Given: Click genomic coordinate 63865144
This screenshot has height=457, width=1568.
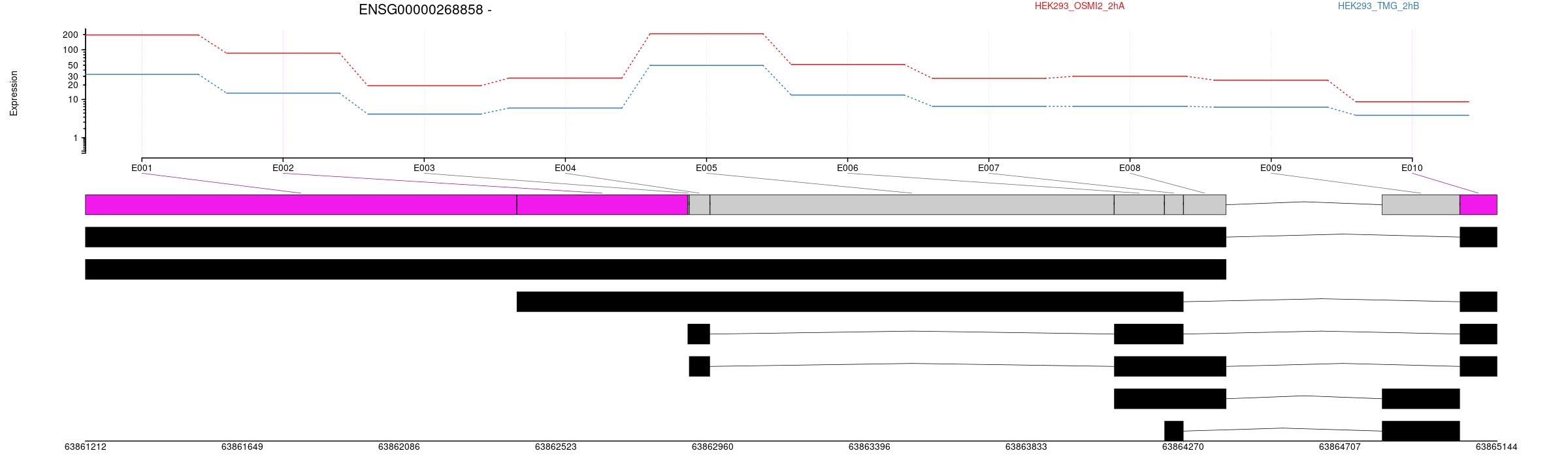Looking at the screenshot, I should [x=1497, y=447].
